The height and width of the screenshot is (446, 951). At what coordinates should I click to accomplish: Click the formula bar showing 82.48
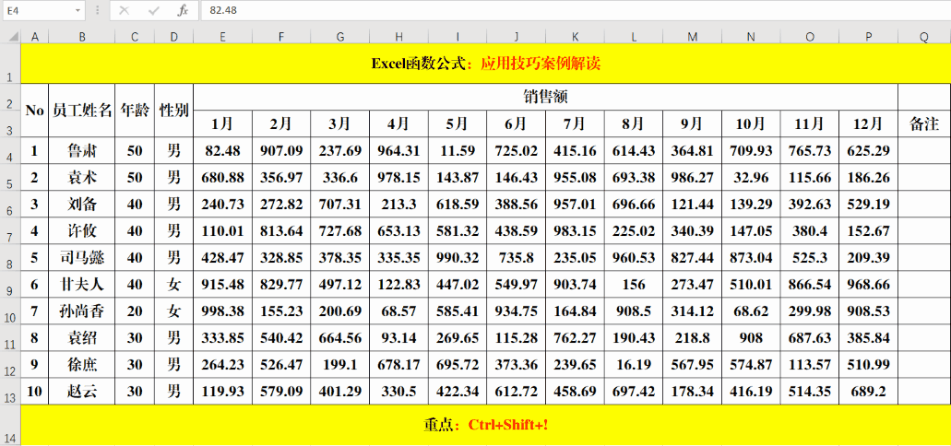[x=574, y=10]
